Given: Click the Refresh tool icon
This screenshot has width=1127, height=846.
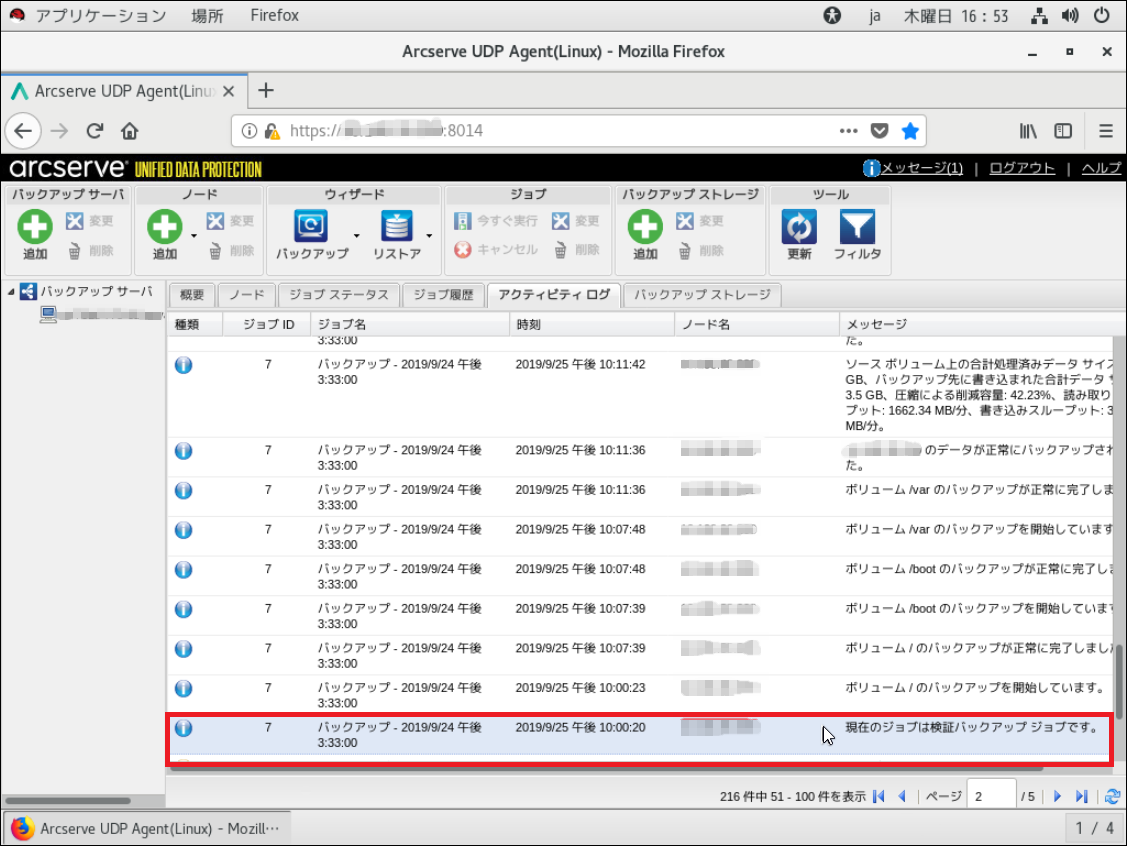Looking at the screenshot, I should tap(799, 227).
